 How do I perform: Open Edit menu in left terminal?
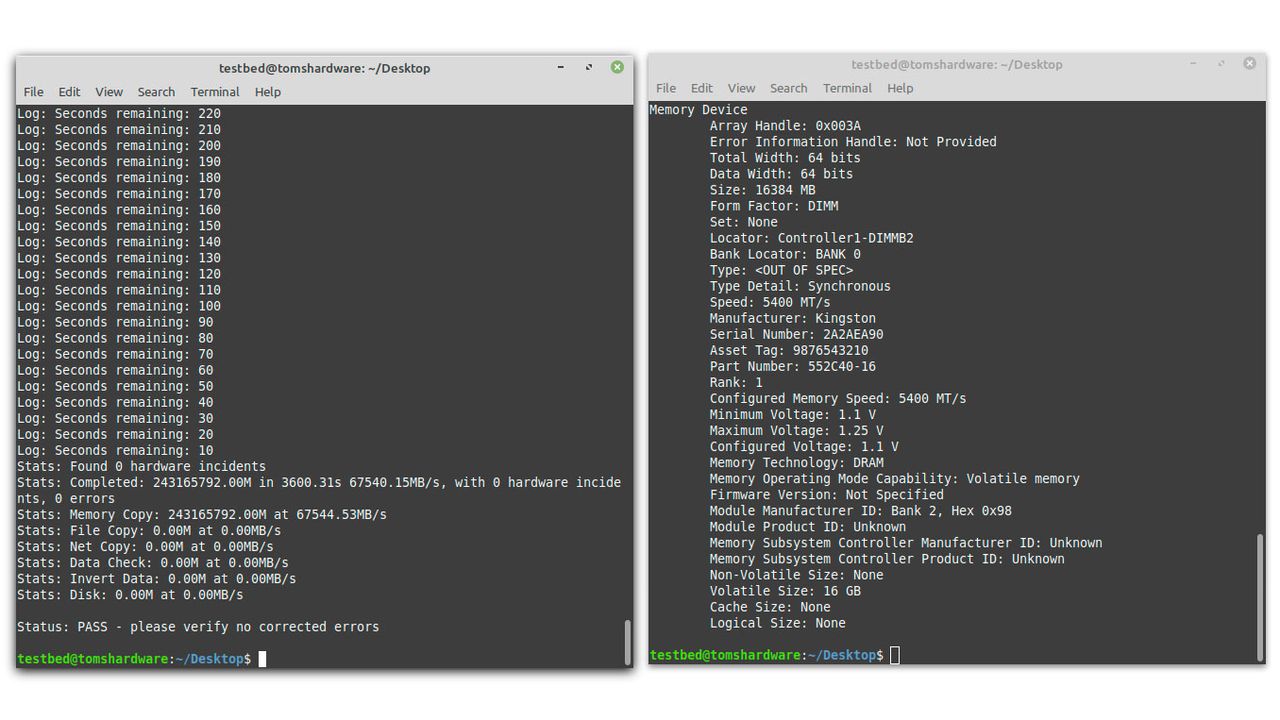coord(69,92)
